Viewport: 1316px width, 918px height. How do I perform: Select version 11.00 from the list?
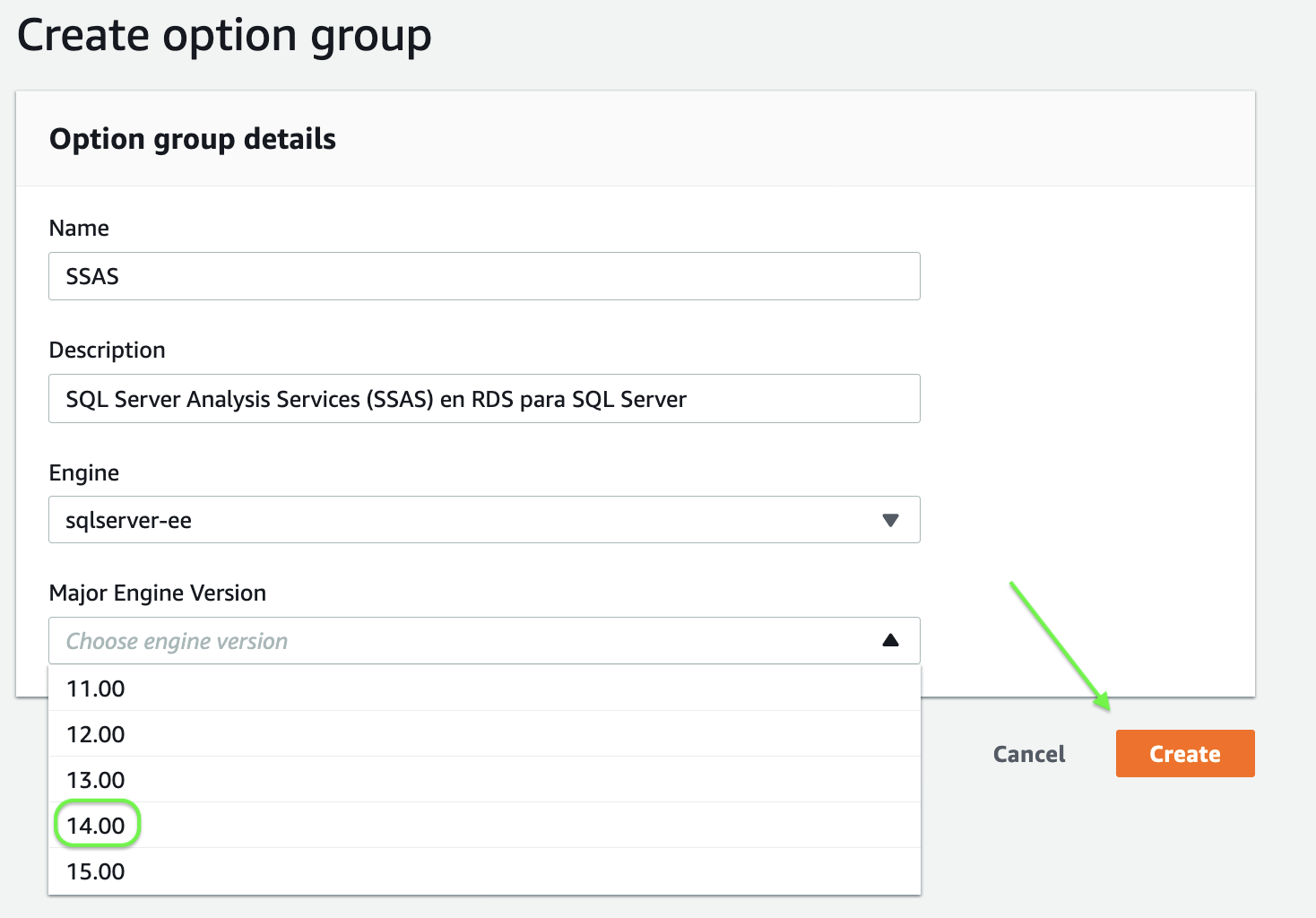pyautogui.click(x=484, y=688)
